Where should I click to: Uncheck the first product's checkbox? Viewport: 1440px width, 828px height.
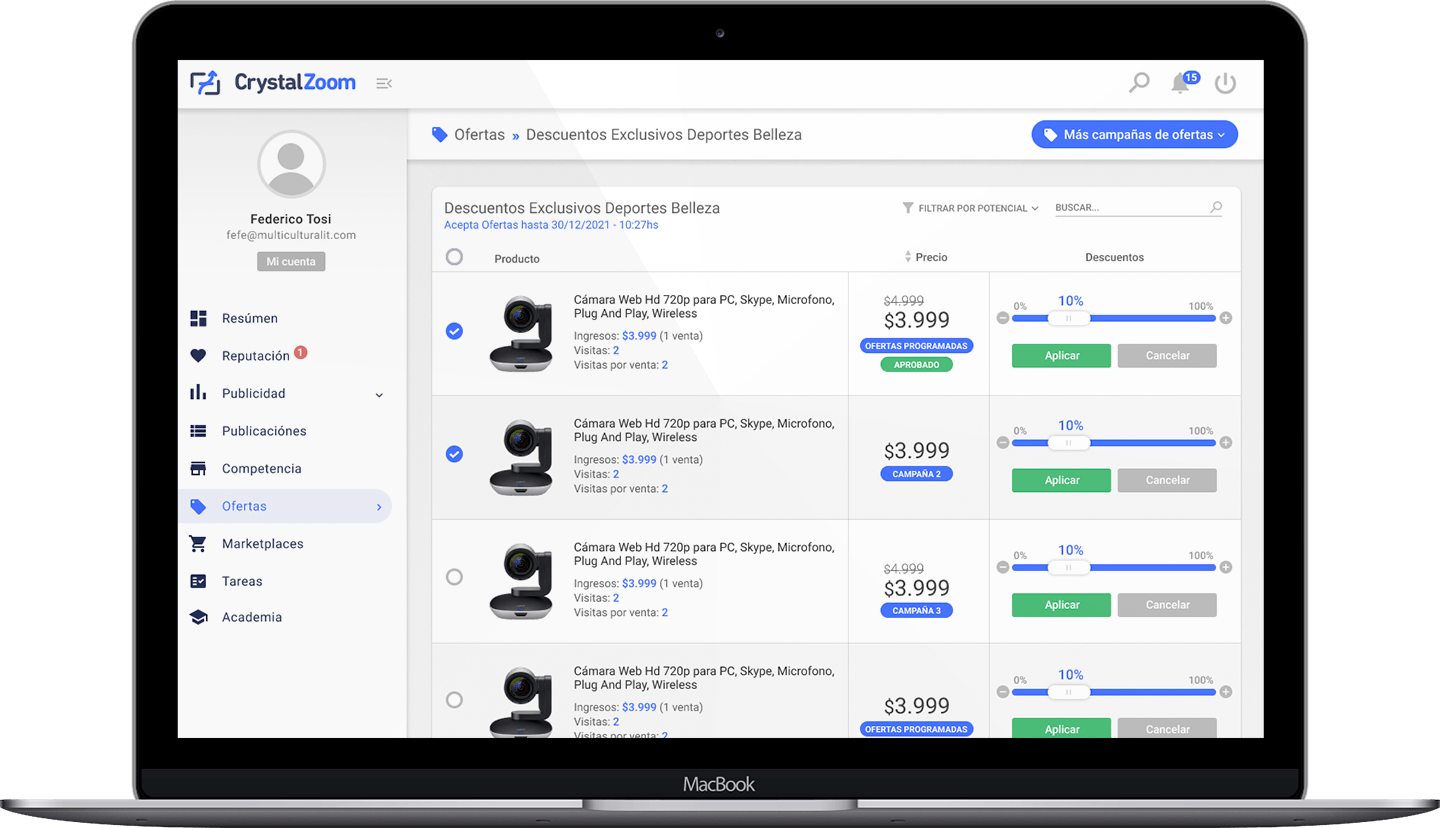click(454, 331)
